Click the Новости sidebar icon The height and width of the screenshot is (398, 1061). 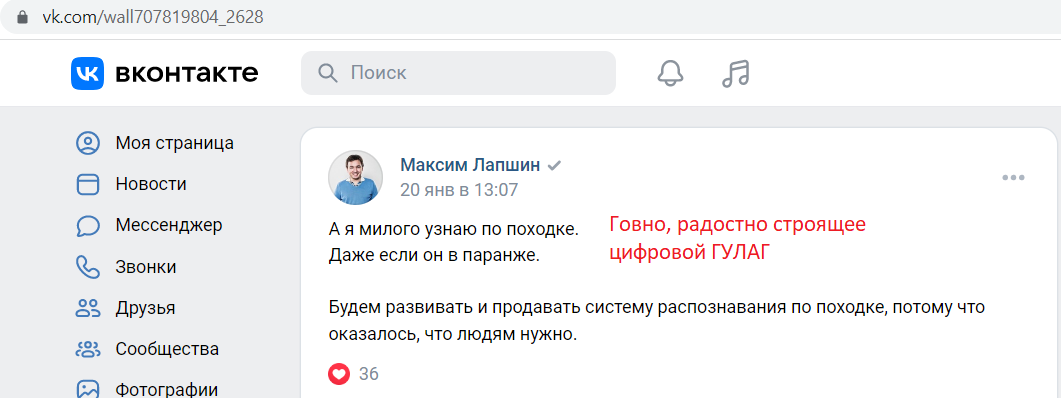click(x=88, y=185)
